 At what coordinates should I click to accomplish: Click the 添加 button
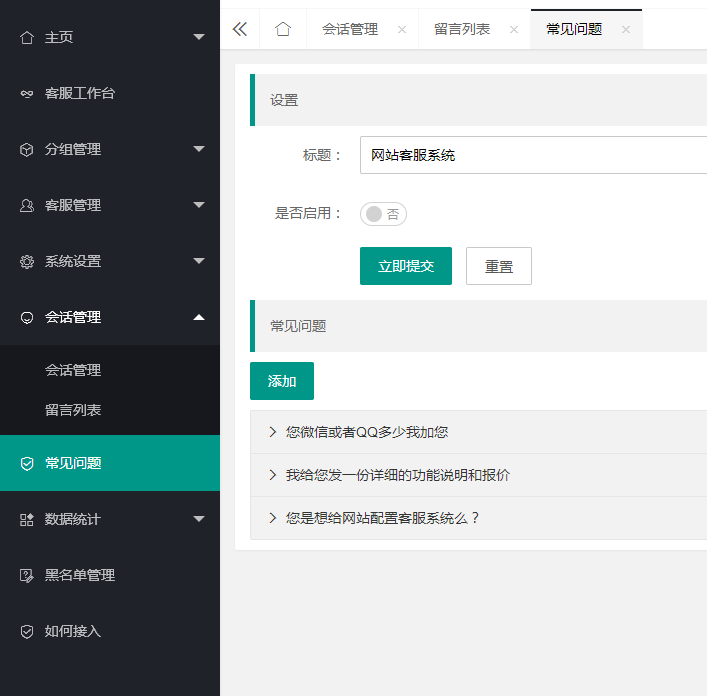(281, 381)
